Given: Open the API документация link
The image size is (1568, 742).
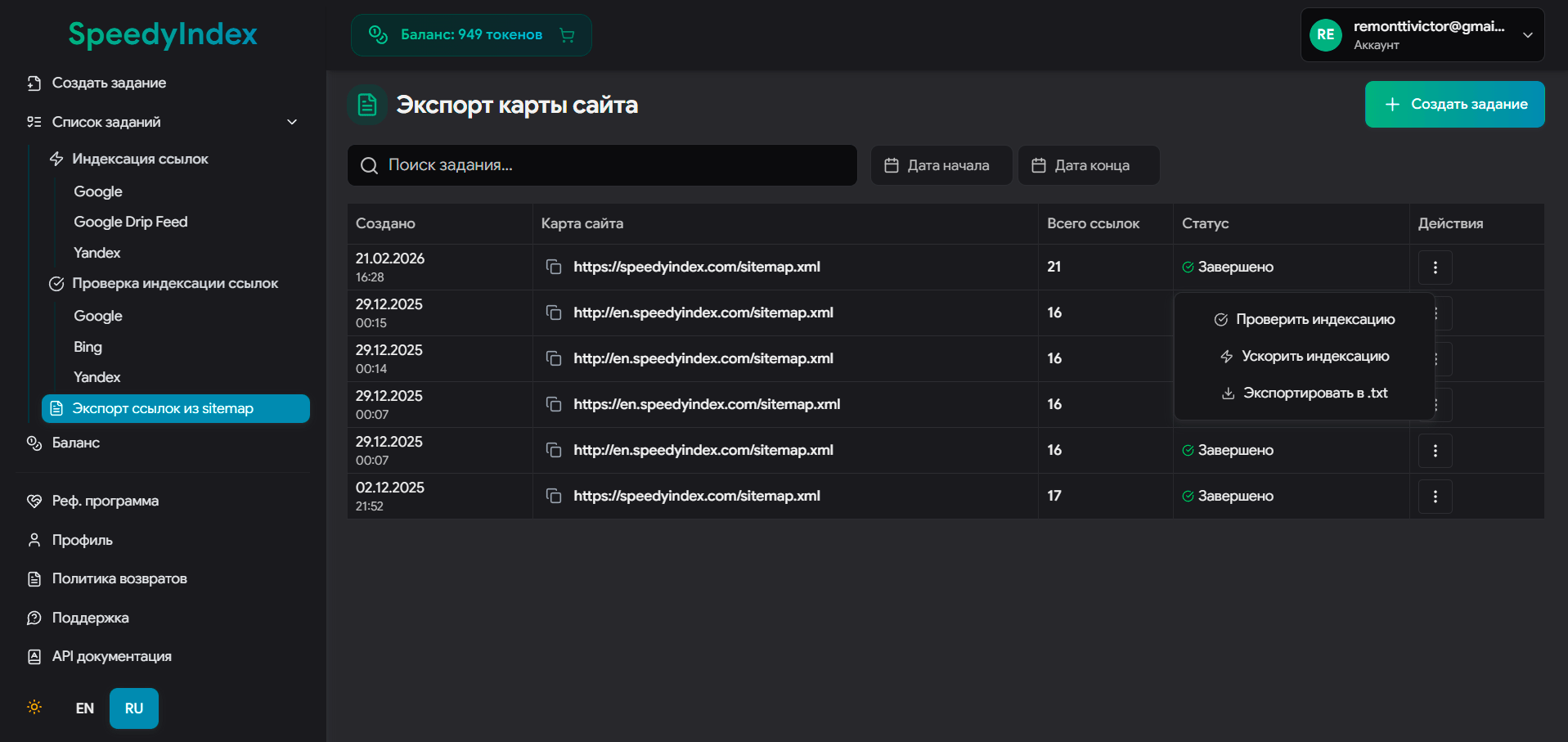Looking at the screenshot, I should tap(111, 656).
